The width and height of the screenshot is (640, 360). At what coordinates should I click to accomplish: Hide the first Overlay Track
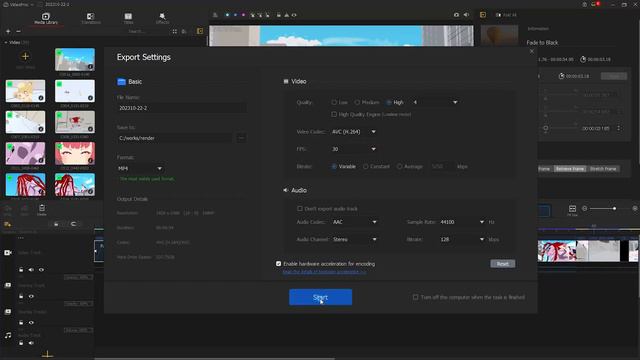(31, 296)
